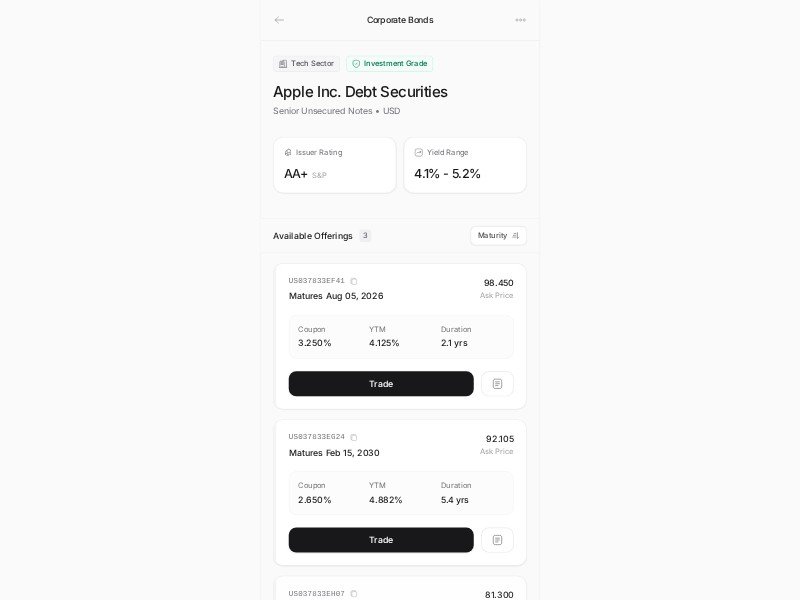
Task: Click the 92.105 ask price
Action: (x=499, y=439)
